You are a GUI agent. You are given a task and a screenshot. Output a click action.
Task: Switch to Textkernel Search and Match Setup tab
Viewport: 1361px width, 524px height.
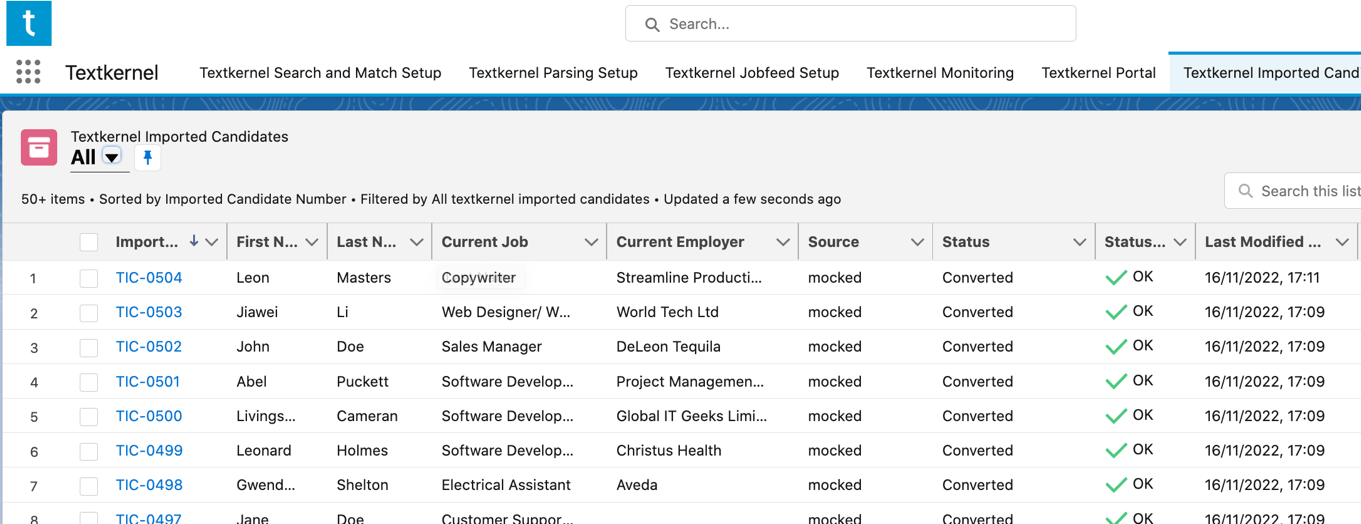tap(320, 72)
